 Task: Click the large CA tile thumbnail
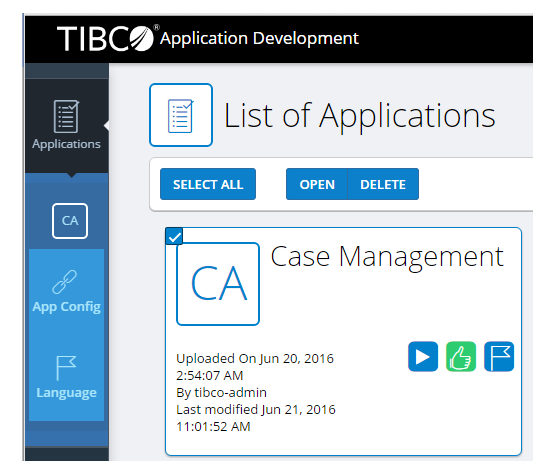(x=218, y=284)
